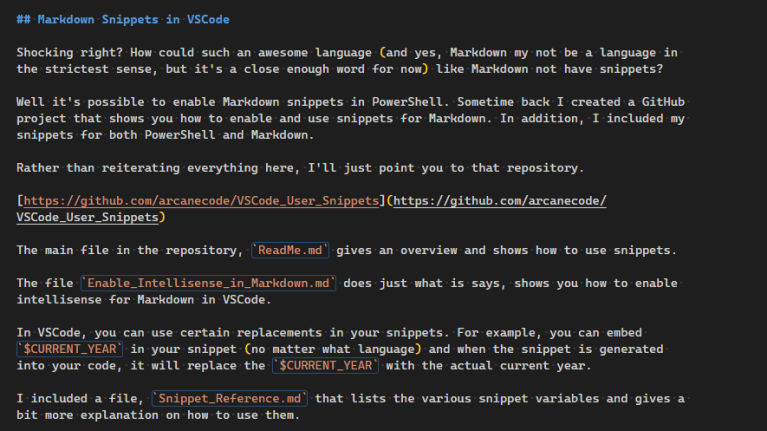Image resolution: width=767 pixels, height=431 pixels.
Task: Click the `Enable_Intellisense_in_Markdown.md` inline code
Action: (x=208, y=283)
